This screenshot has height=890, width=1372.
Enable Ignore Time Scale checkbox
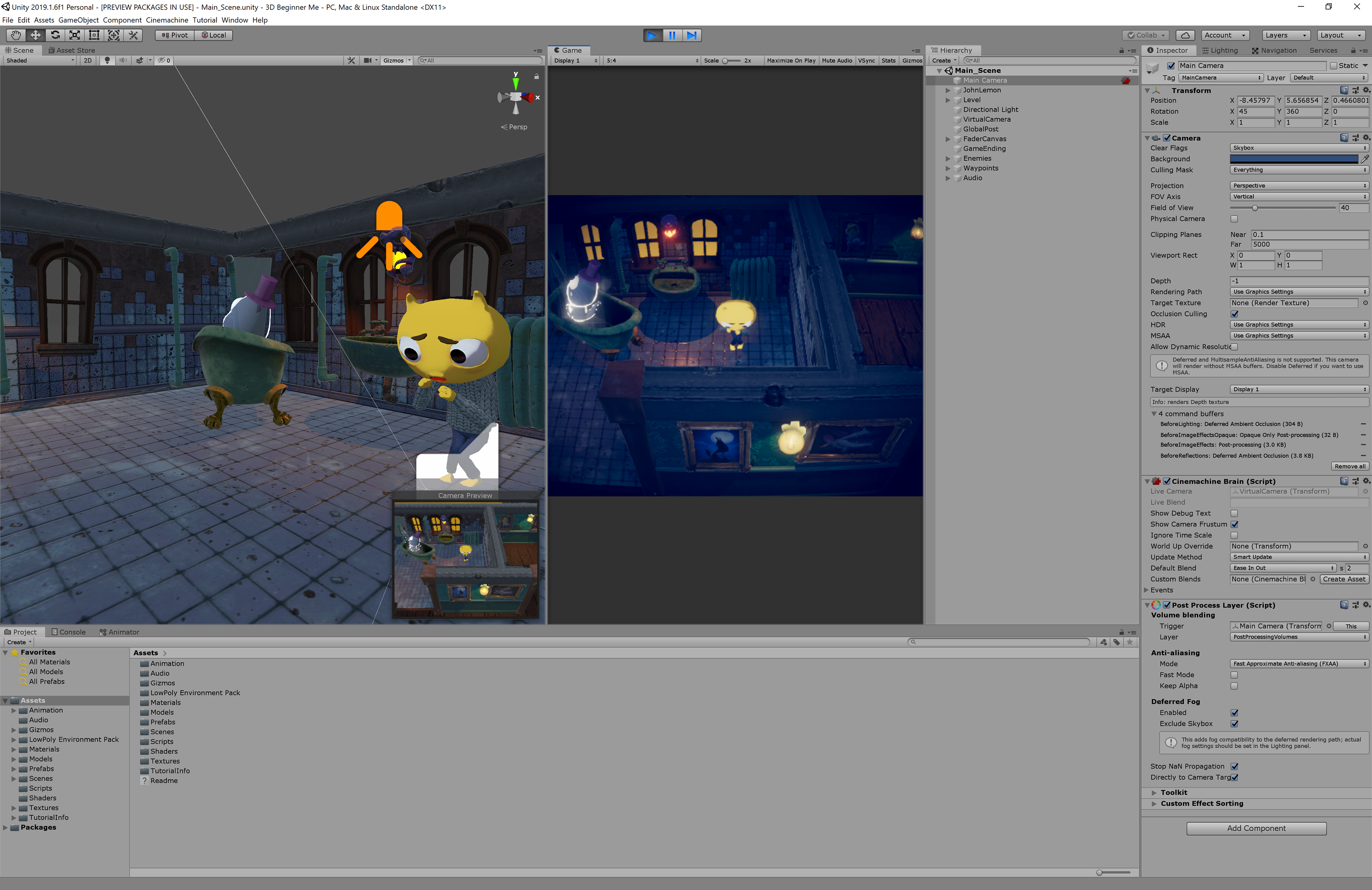pyautogui.click(x=1234, y=536)
